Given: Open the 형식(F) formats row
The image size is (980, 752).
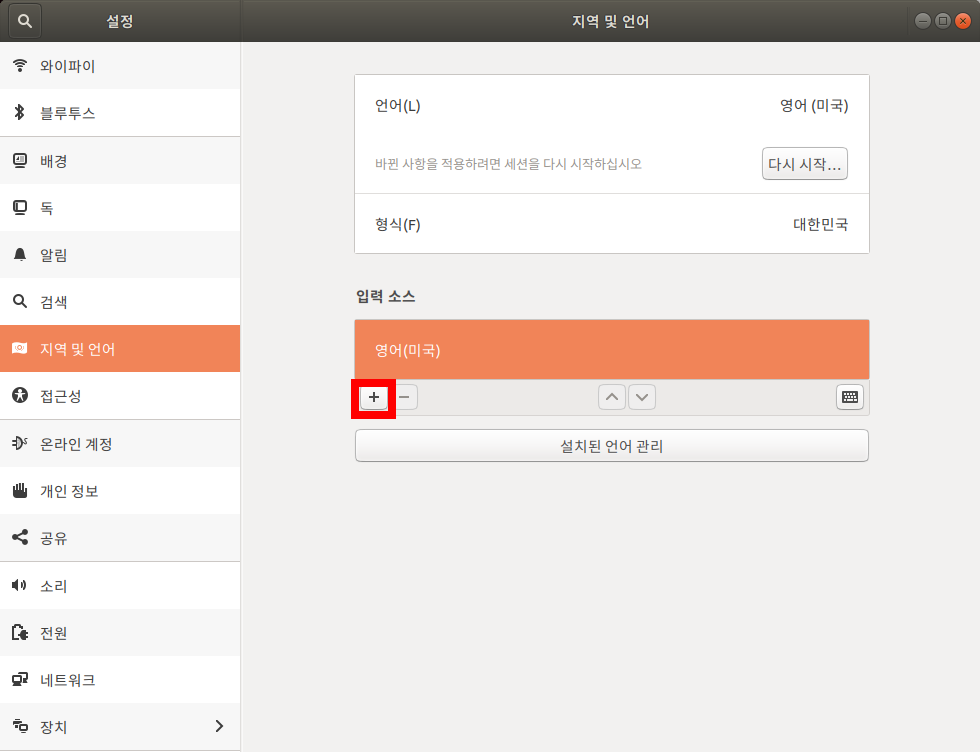Looking at the screenshot, I should click(612, 224).
